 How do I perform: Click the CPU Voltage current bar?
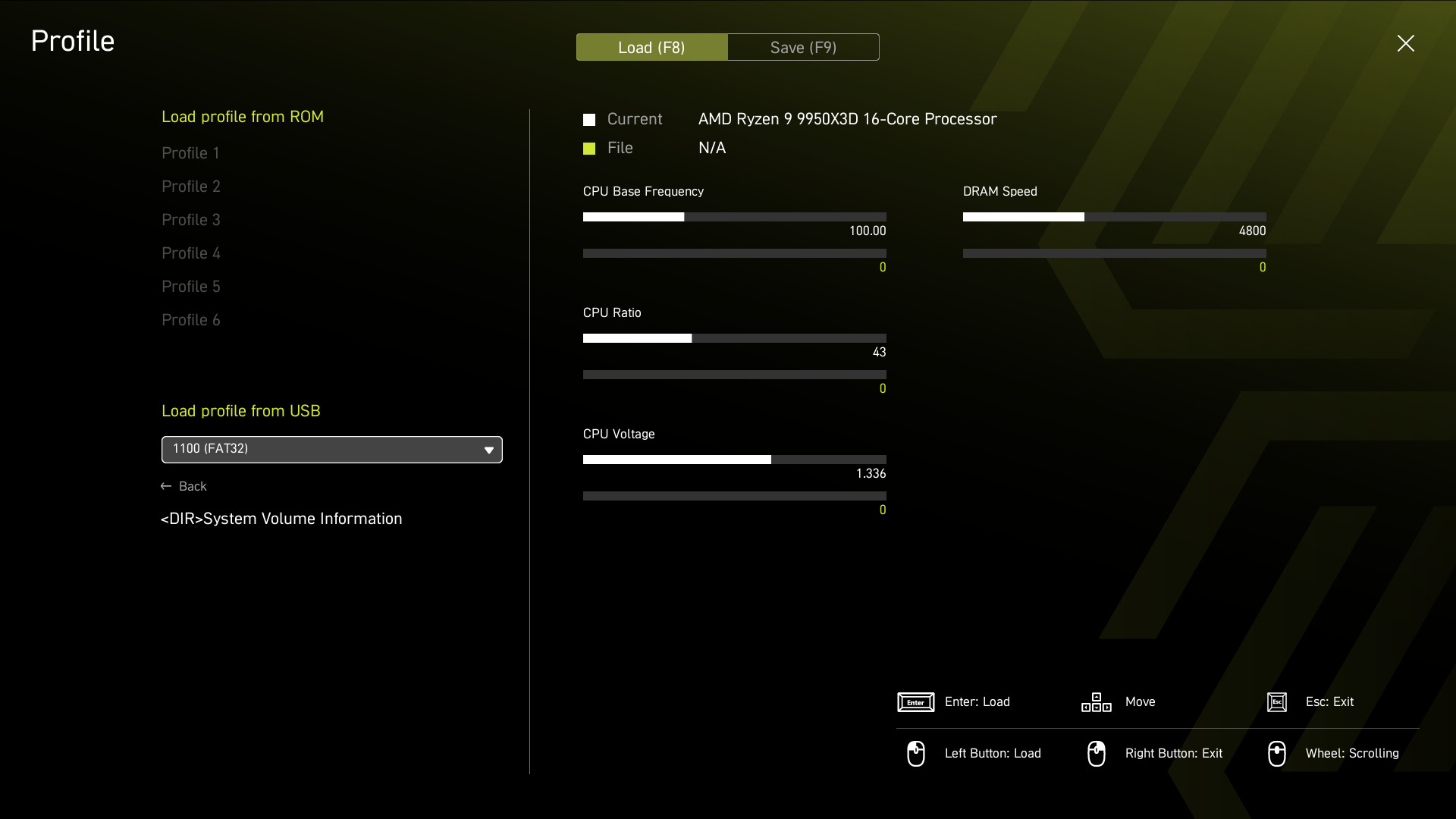[x=735, y=460]
